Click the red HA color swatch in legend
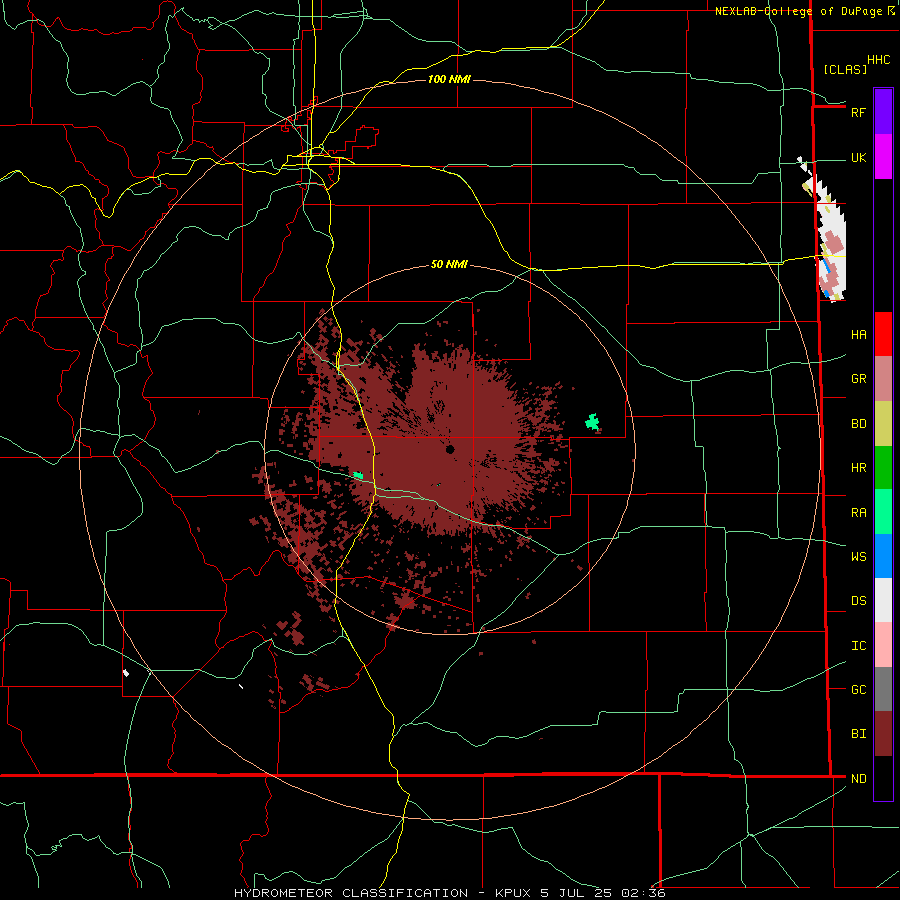Screen dimensions: 900x900 (x=883, y=334)
